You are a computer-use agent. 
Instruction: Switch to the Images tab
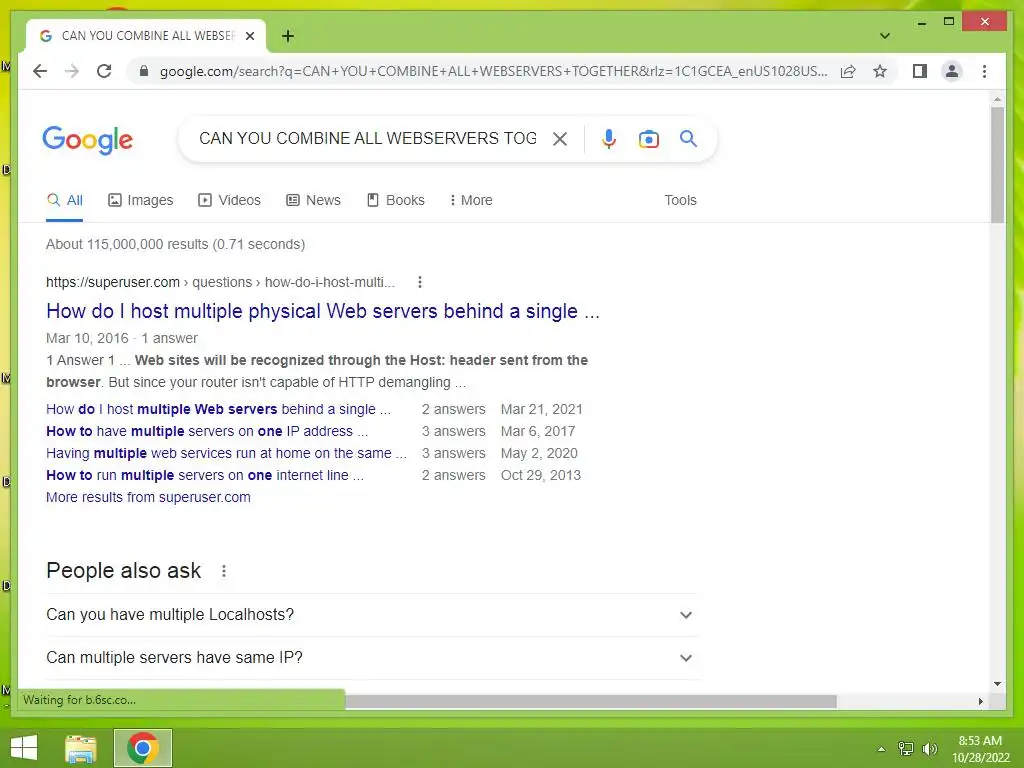[140, 200]
